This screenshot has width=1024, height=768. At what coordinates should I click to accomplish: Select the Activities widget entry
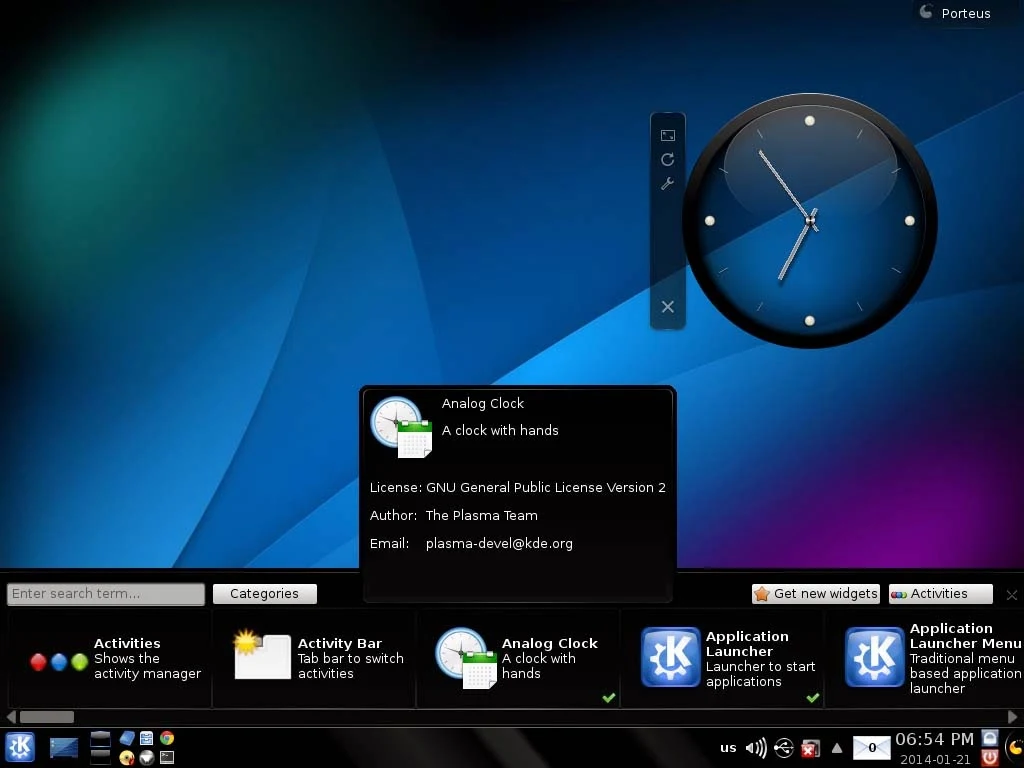110,659
